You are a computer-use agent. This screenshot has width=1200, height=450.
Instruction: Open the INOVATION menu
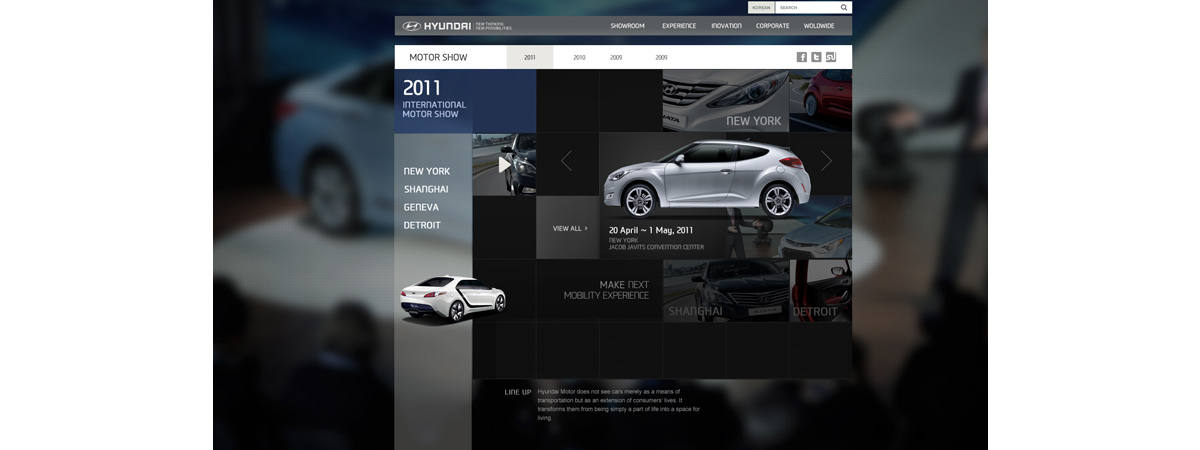coord(726,26)
